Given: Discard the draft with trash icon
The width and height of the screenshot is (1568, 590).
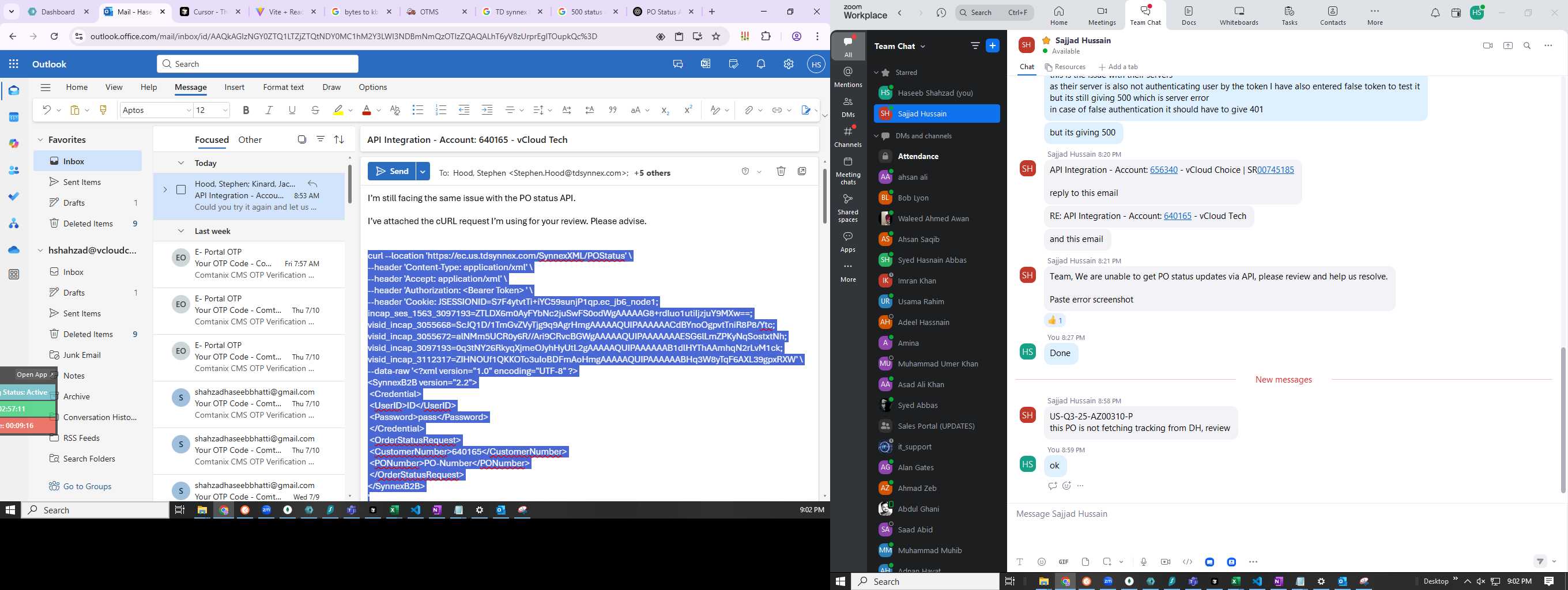Looking at the screenshot, I should coord(781,172).
